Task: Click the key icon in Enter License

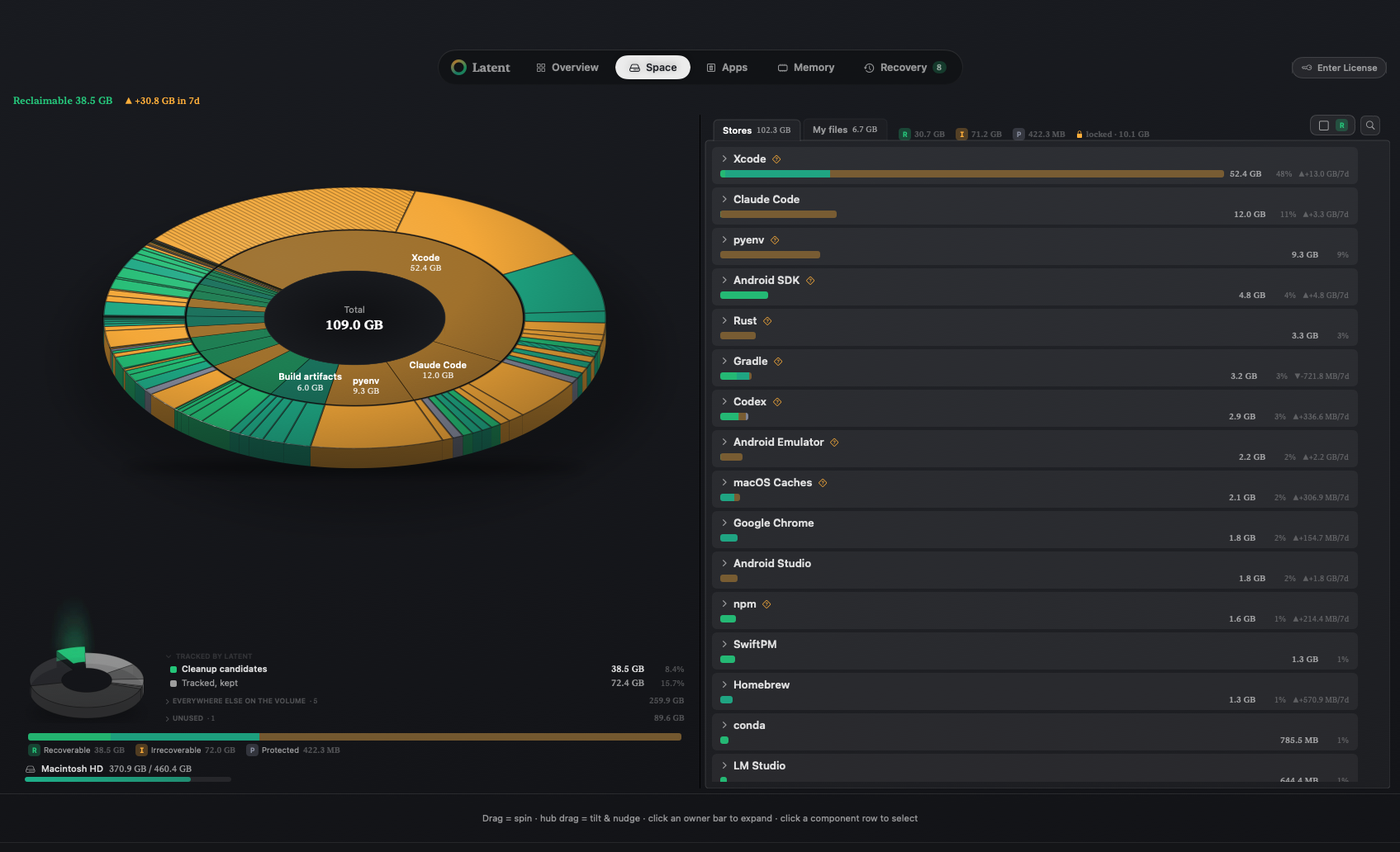Action: point(1307,68)
